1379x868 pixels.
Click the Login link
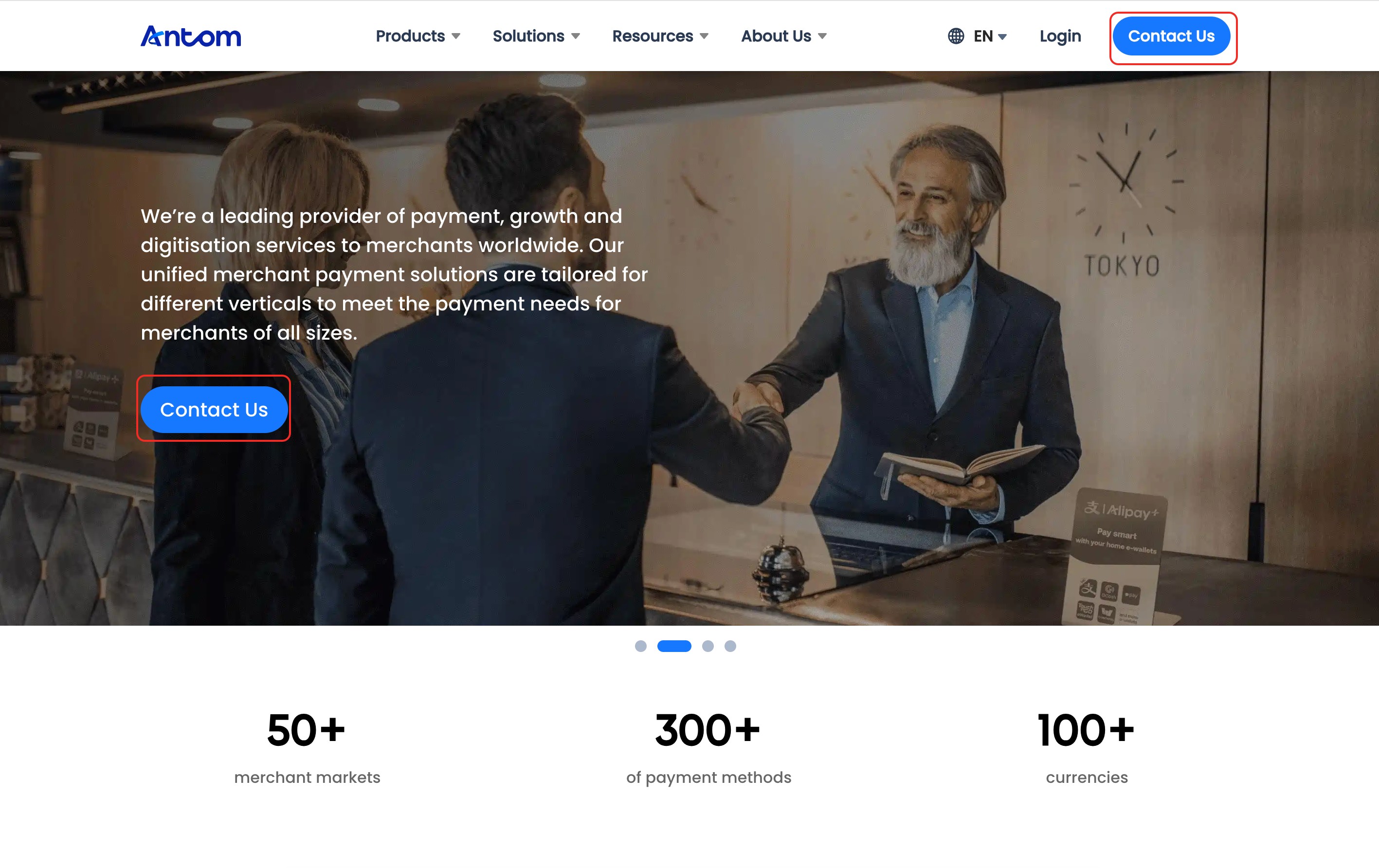pos(1060,36)
